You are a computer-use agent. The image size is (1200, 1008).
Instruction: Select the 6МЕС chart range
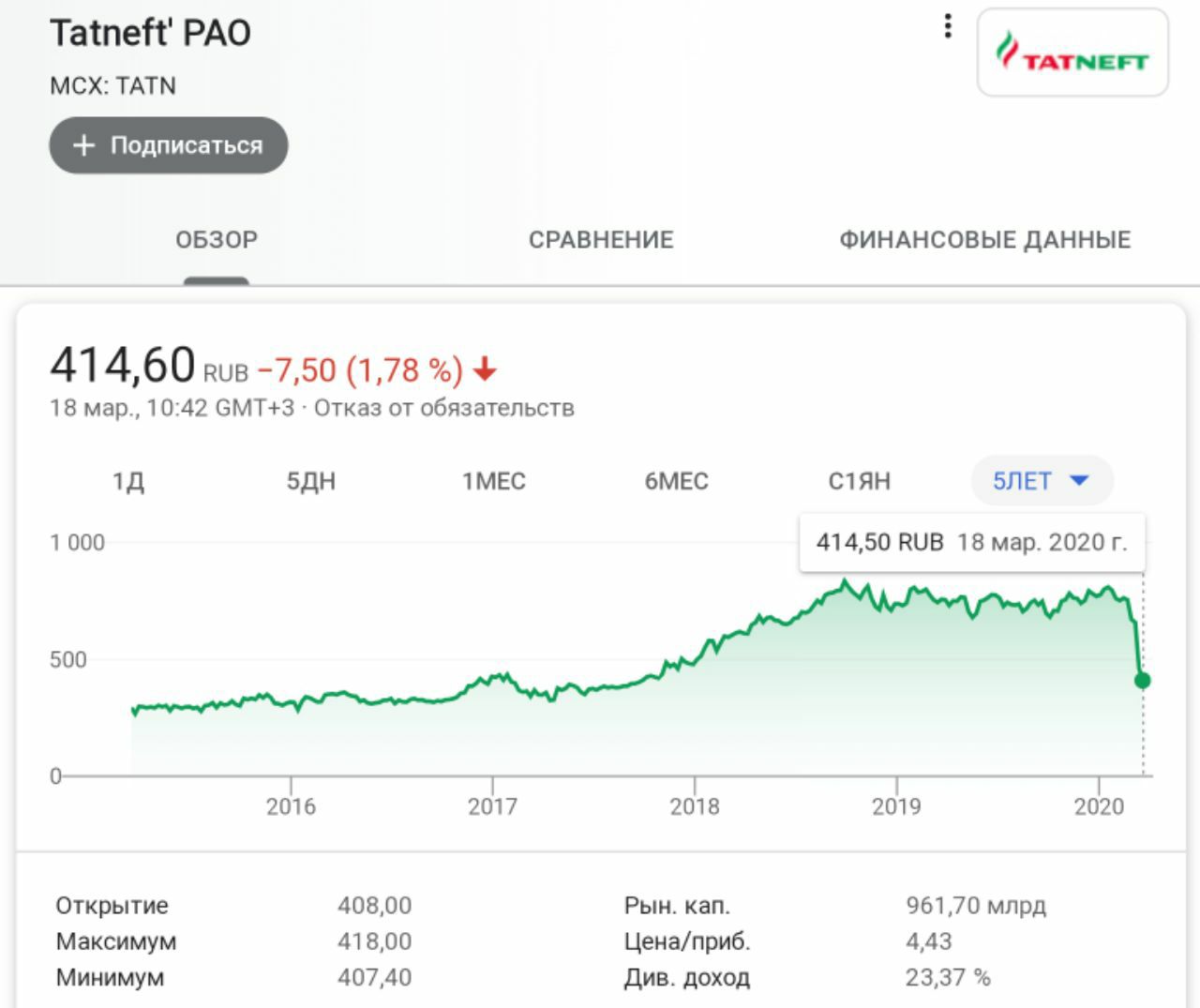(677, 482)
